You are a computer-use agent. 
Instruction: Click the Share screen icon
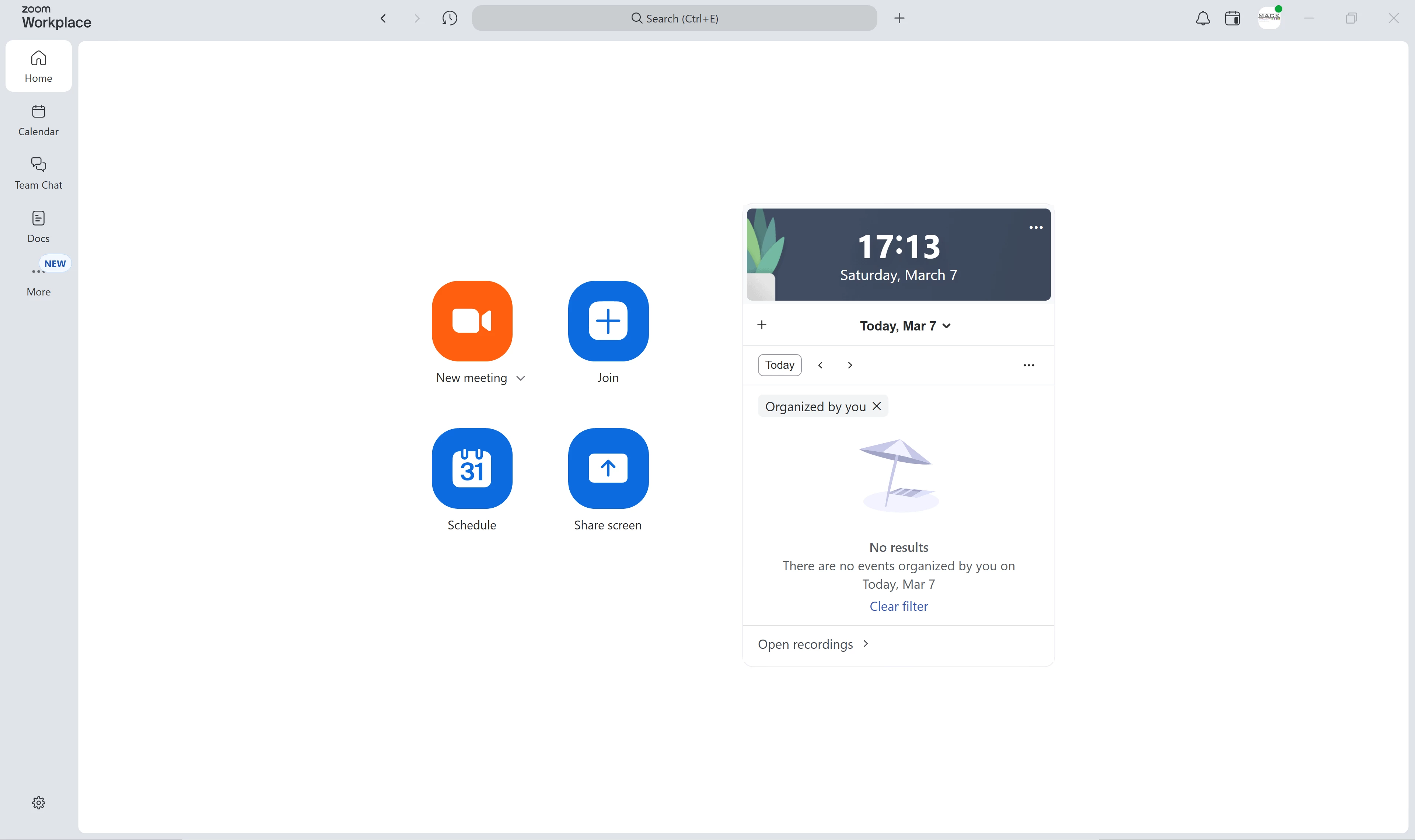pos(608,468)
